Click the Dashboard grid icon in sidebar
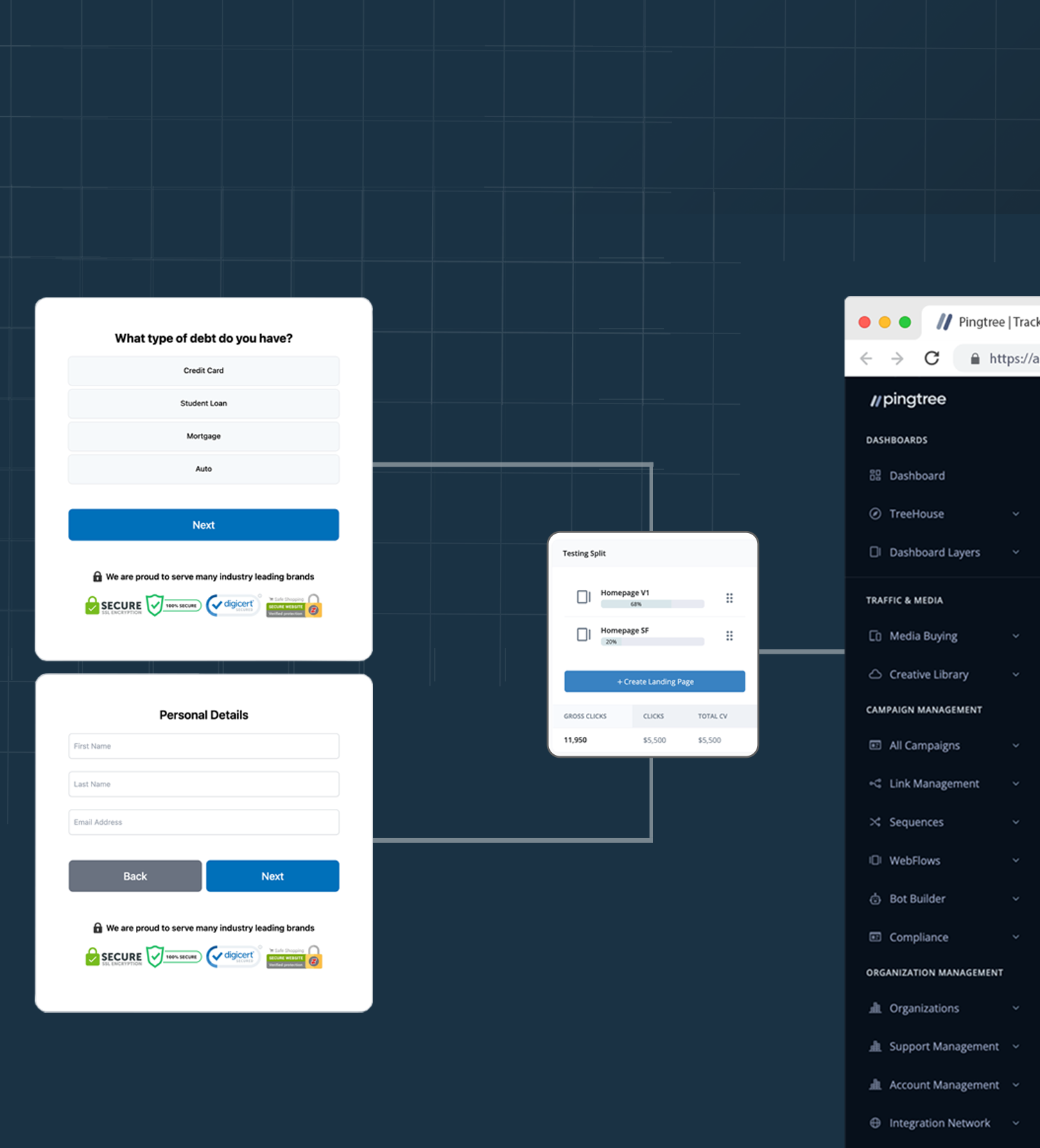The width and height of the screenshot is (1040, 1148). pyautogui.click(x=875, y=476)
